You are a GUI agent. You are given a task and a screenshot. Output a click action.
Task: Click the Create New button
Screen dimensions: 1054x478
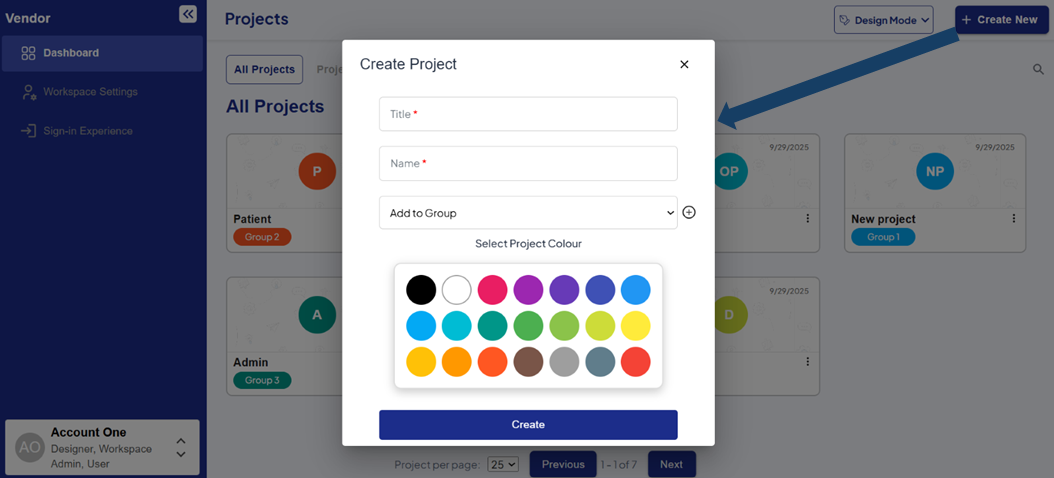click(x=1001, y=20)
